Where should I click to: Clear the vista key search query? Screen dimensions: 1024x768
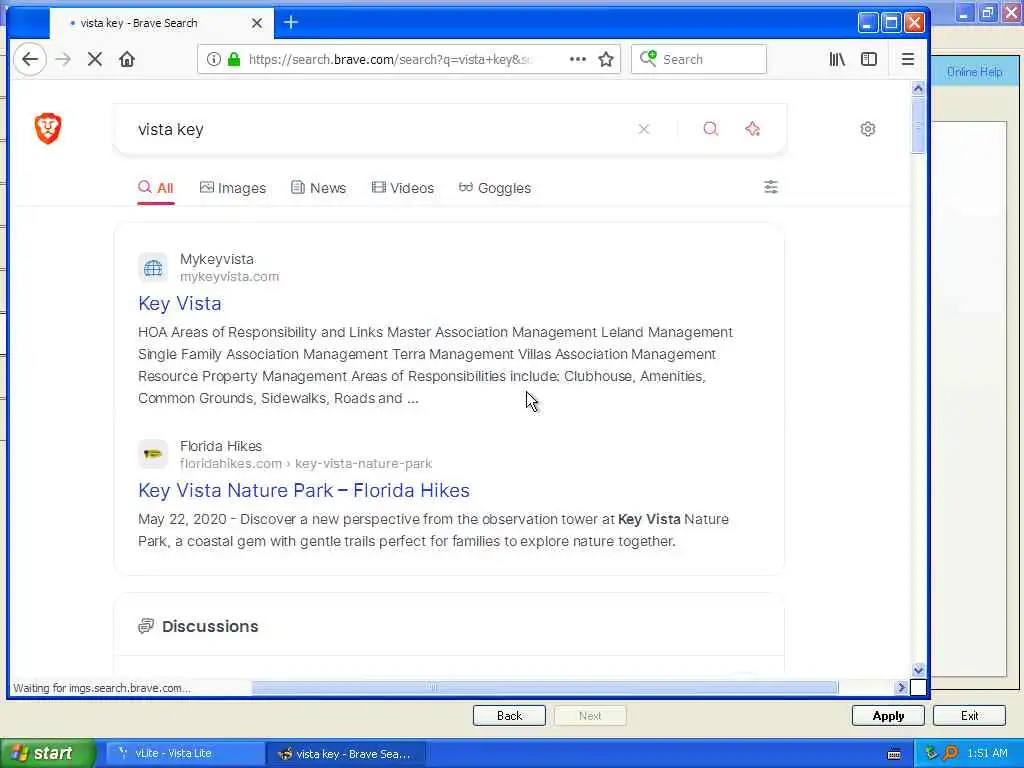643,129
